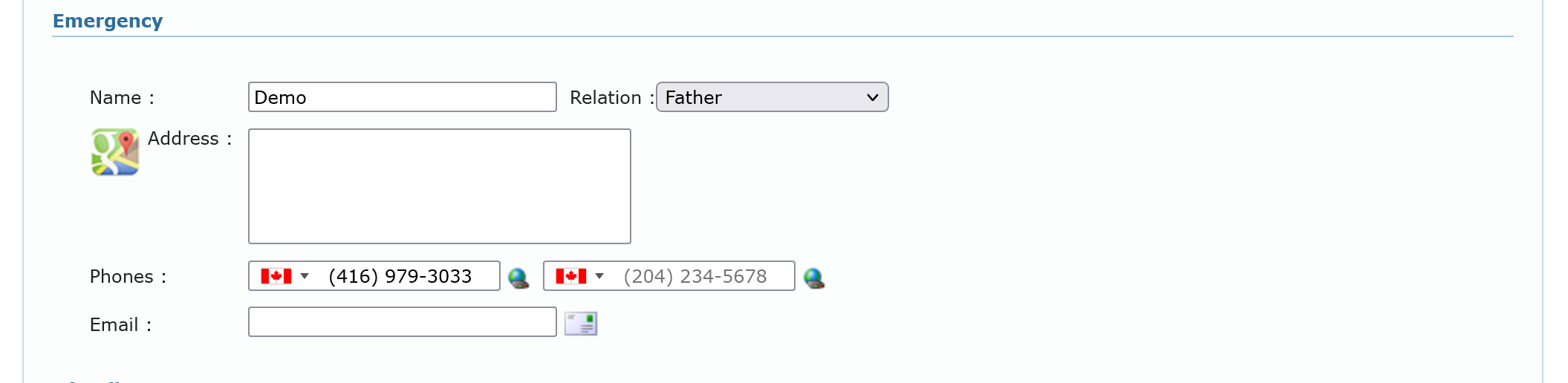
Task: Click the envelope icon beside Email field
Action: tap(580, 324)
